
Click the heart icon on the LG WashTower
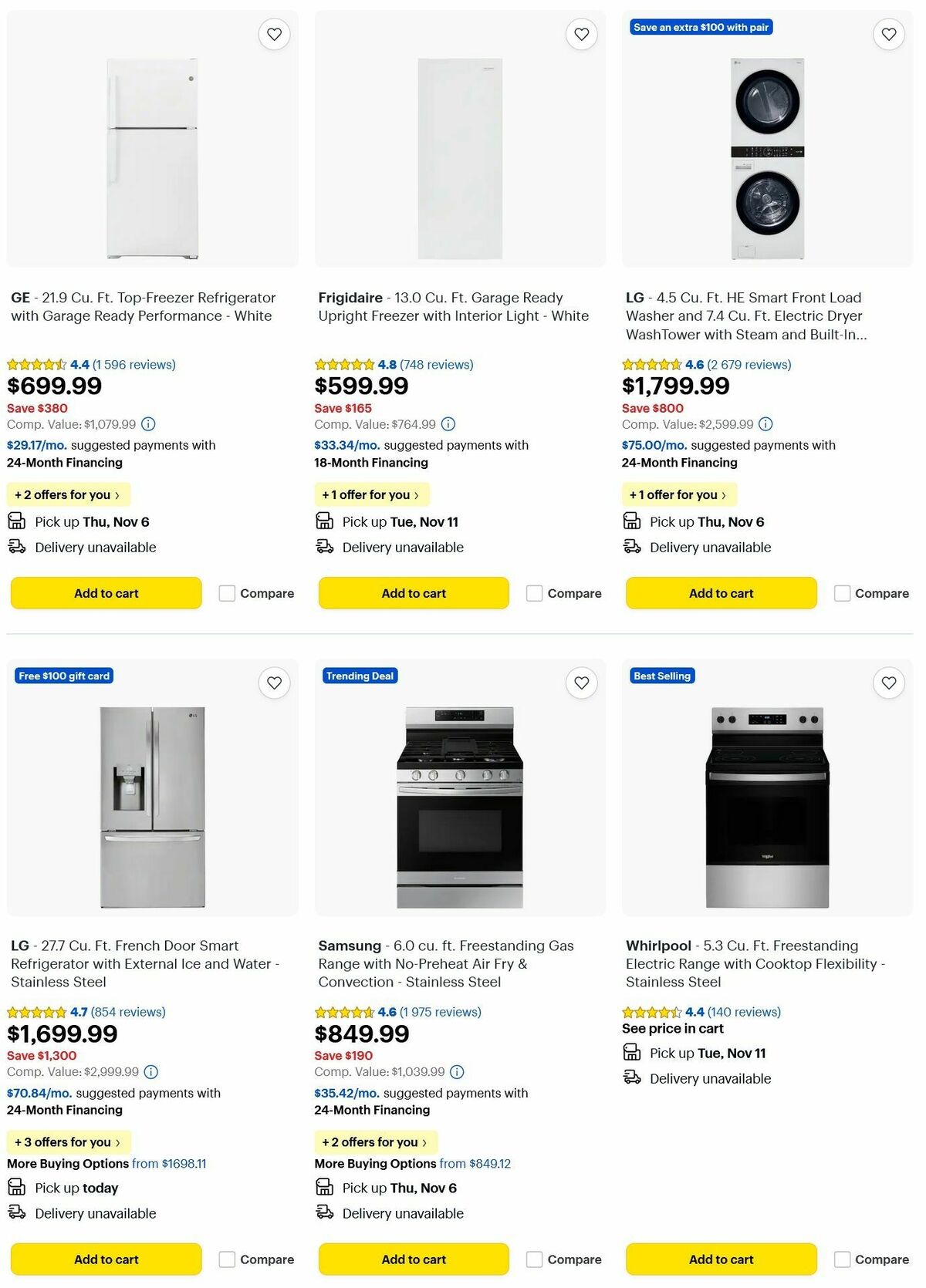[x=888, y=34]
